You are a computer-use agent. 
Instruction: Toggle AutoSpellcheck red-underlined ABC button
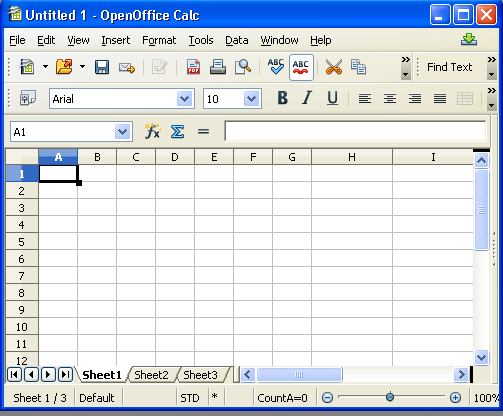301,67
